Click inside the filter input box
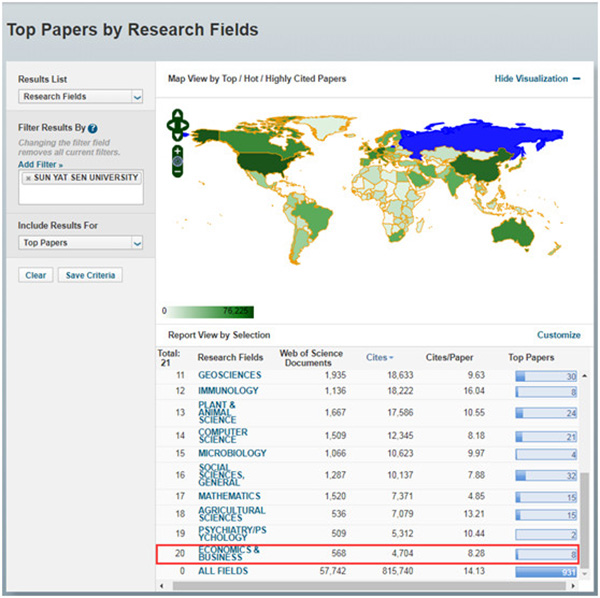Image resolution: width=600 pixels, height=598 pixels. coord(81,194)
